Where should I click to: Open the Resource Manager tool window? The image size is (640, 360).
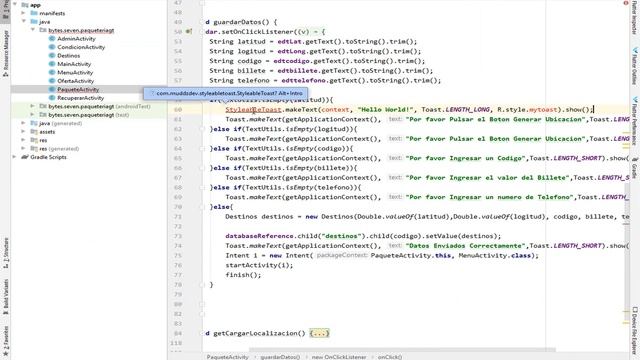[x=6, y=53]
